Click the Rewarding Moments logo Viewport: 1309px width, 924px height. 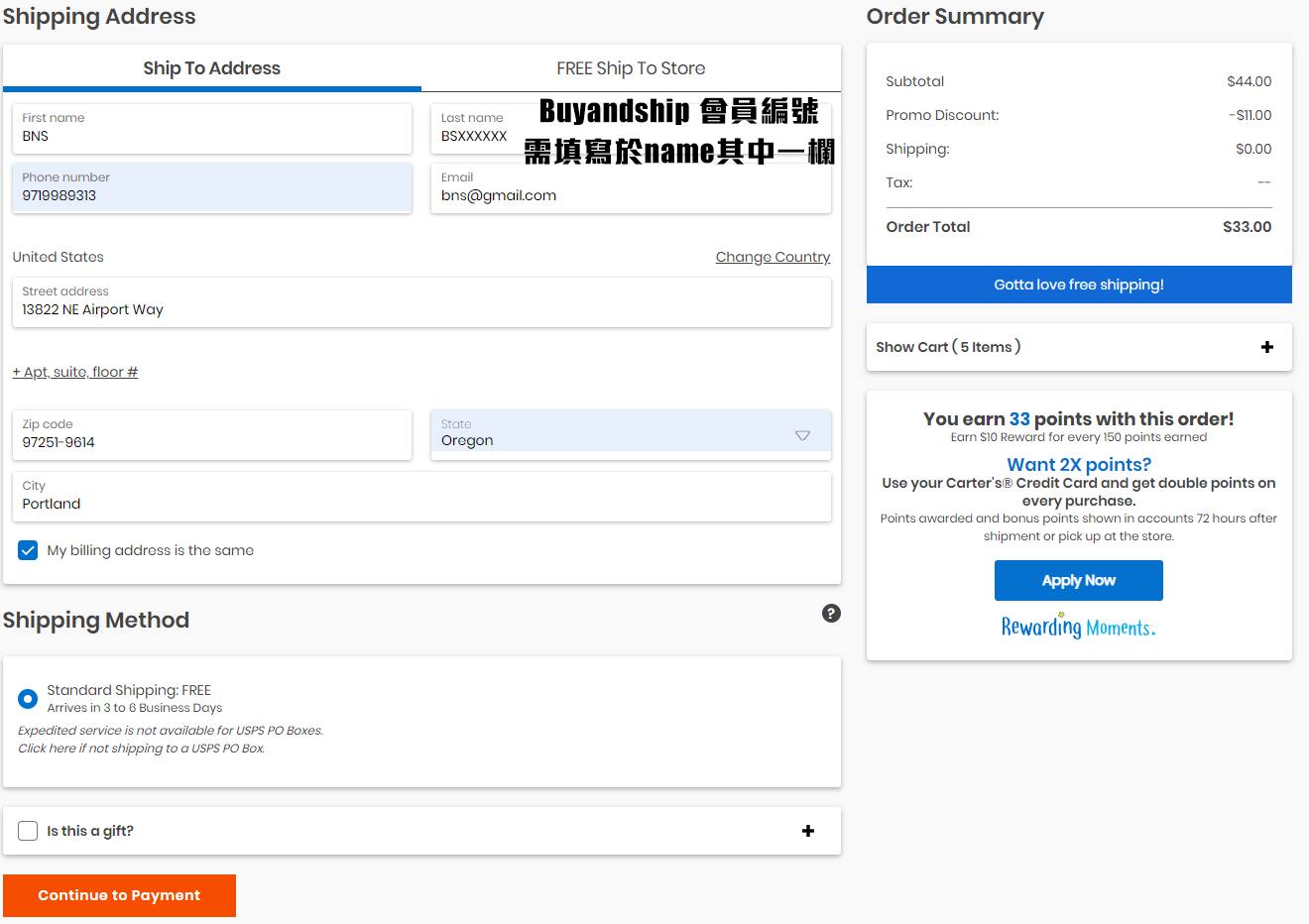[x=1078, y=628]
